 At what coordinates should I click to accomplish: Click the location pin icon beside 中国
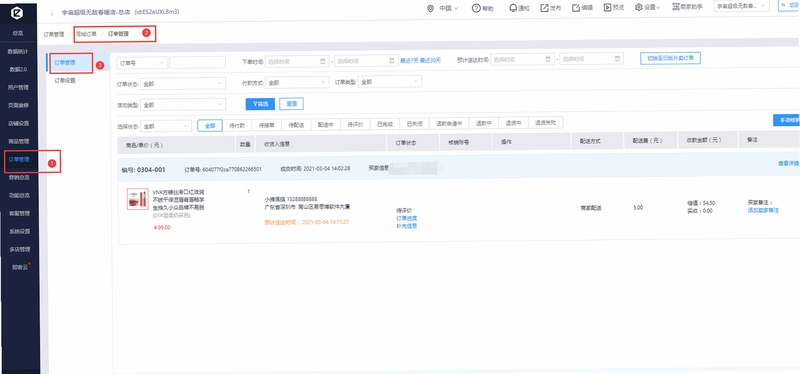click(430, 9)
